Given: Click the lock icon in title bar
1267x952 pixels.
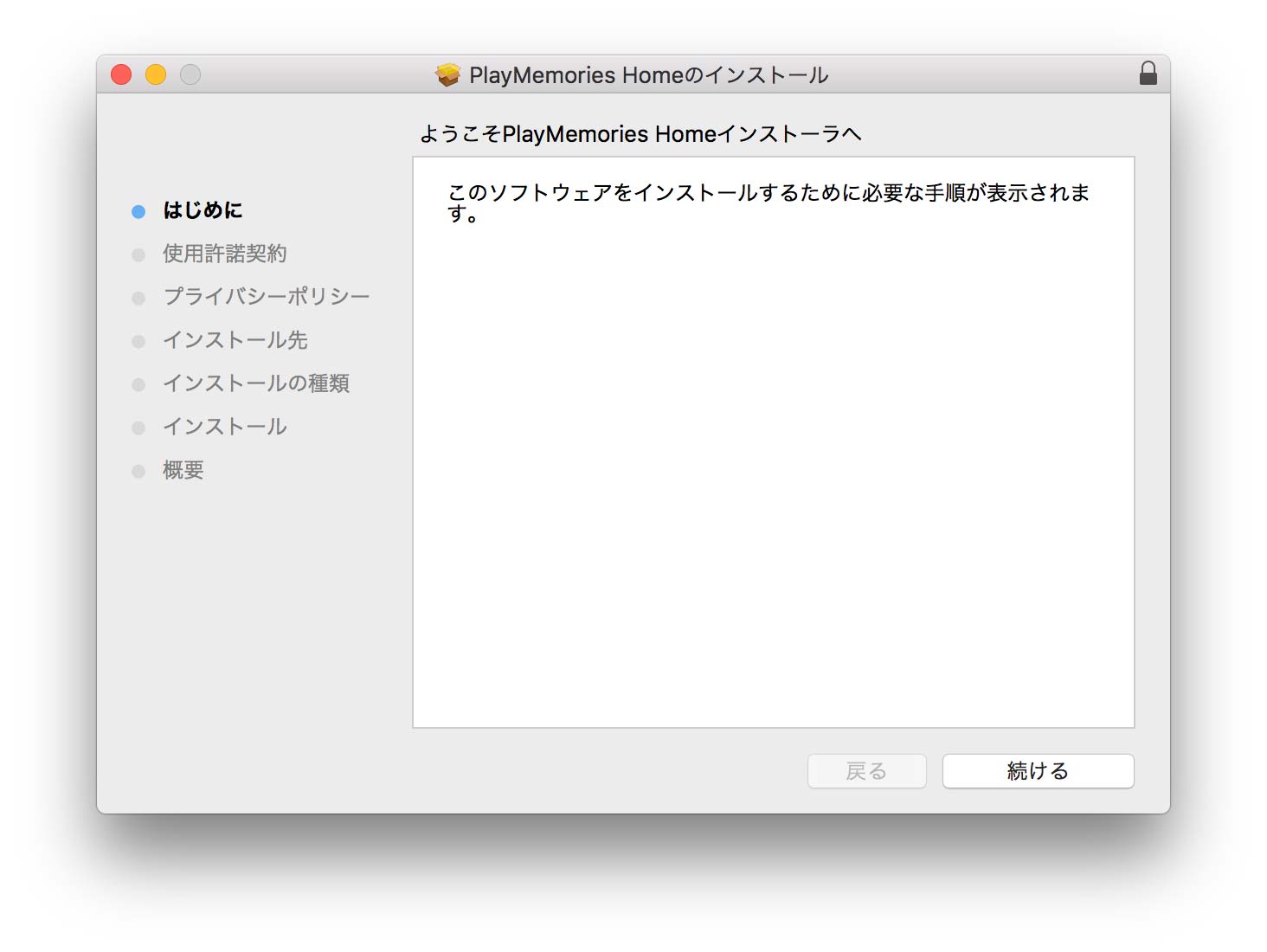Looking at the screenshot, I should tap(1148, 74).
